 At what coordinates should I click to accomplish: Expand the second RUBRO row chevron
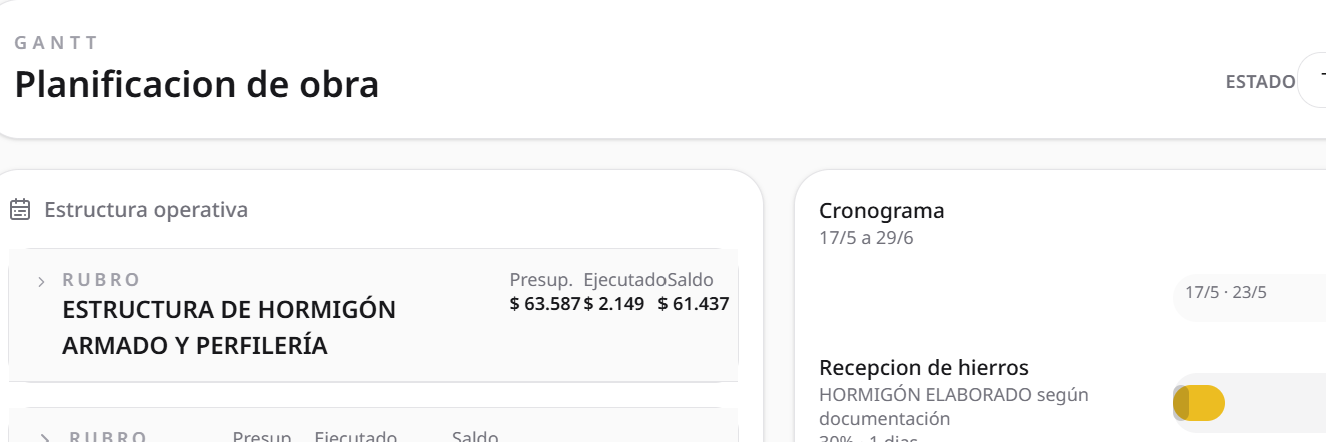point(44,438)
